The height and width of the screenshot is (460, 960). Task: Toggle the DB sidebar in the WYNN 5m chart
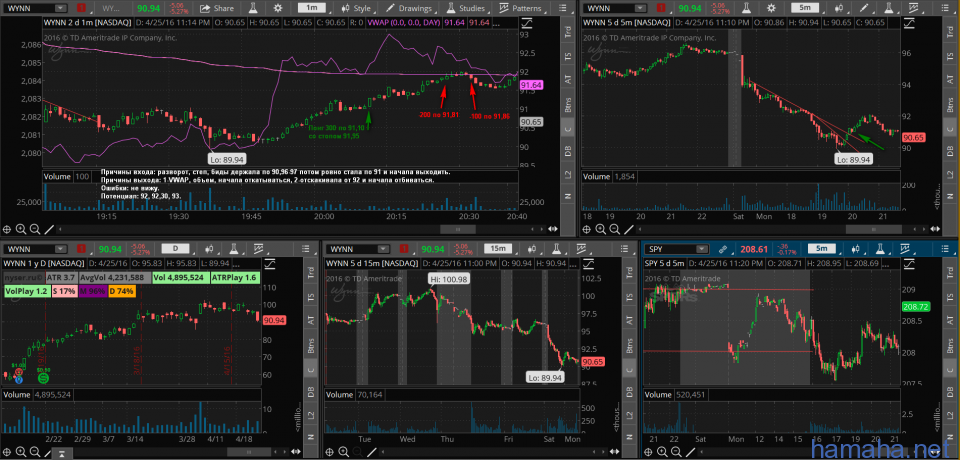tap(950, 151)
